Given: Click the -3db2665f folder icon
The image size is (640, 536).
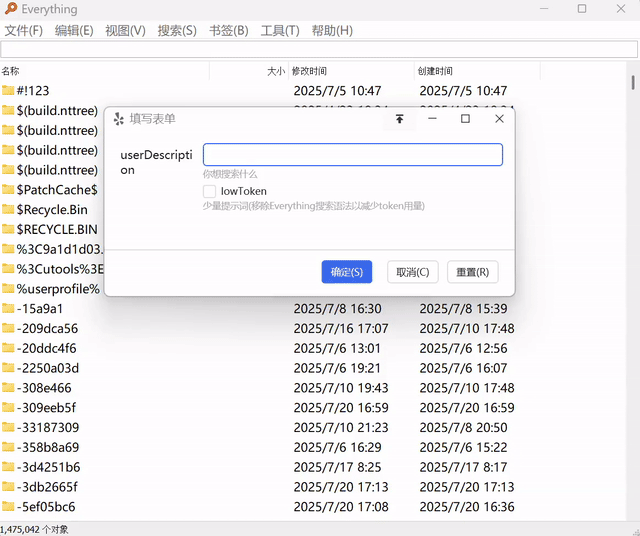Looking at the screenshot, I should pos(8,487).
